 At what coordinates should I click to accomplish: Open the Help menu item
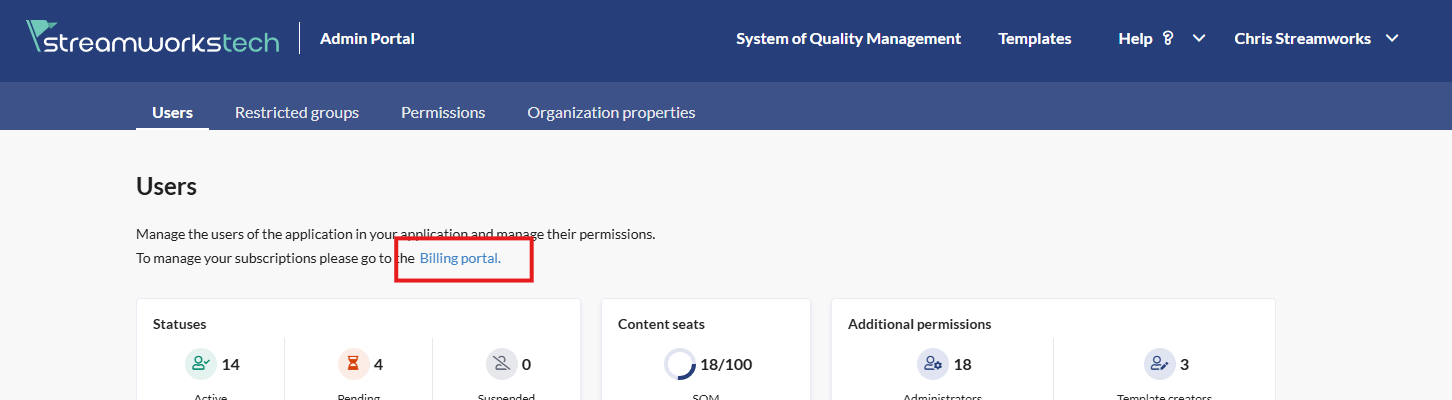[1135, 39]
